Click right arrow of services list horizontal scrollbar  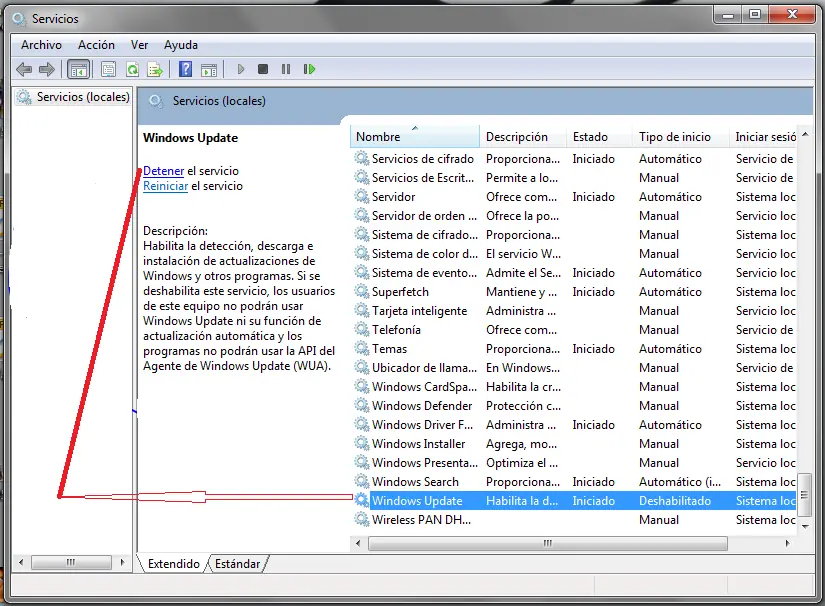point(787,543)
